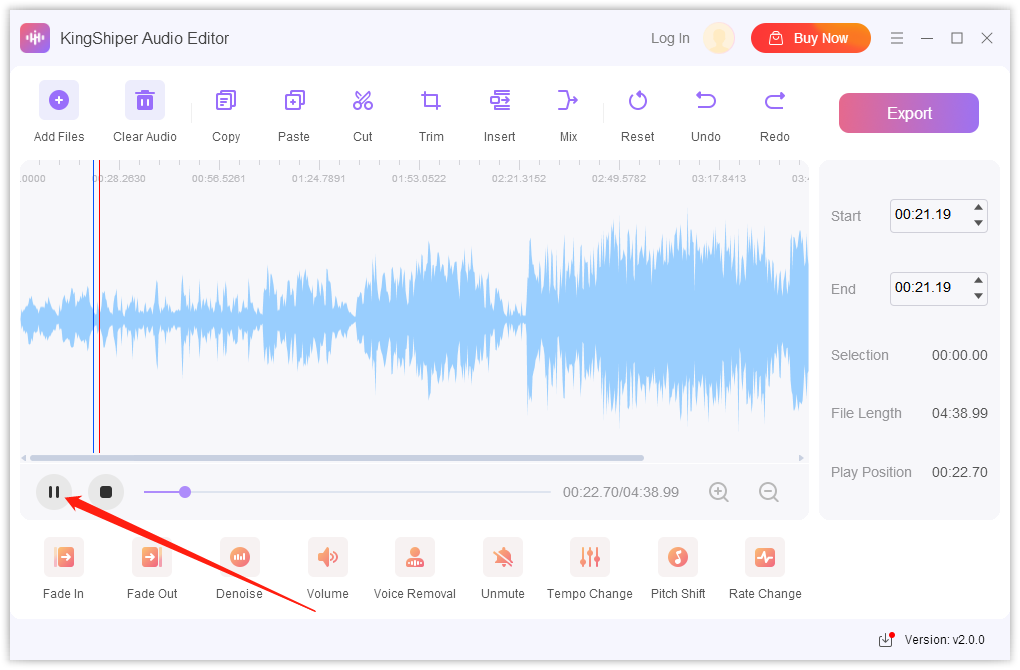
Task: Choose the Cut scissors tool
Action: [362, 101]
